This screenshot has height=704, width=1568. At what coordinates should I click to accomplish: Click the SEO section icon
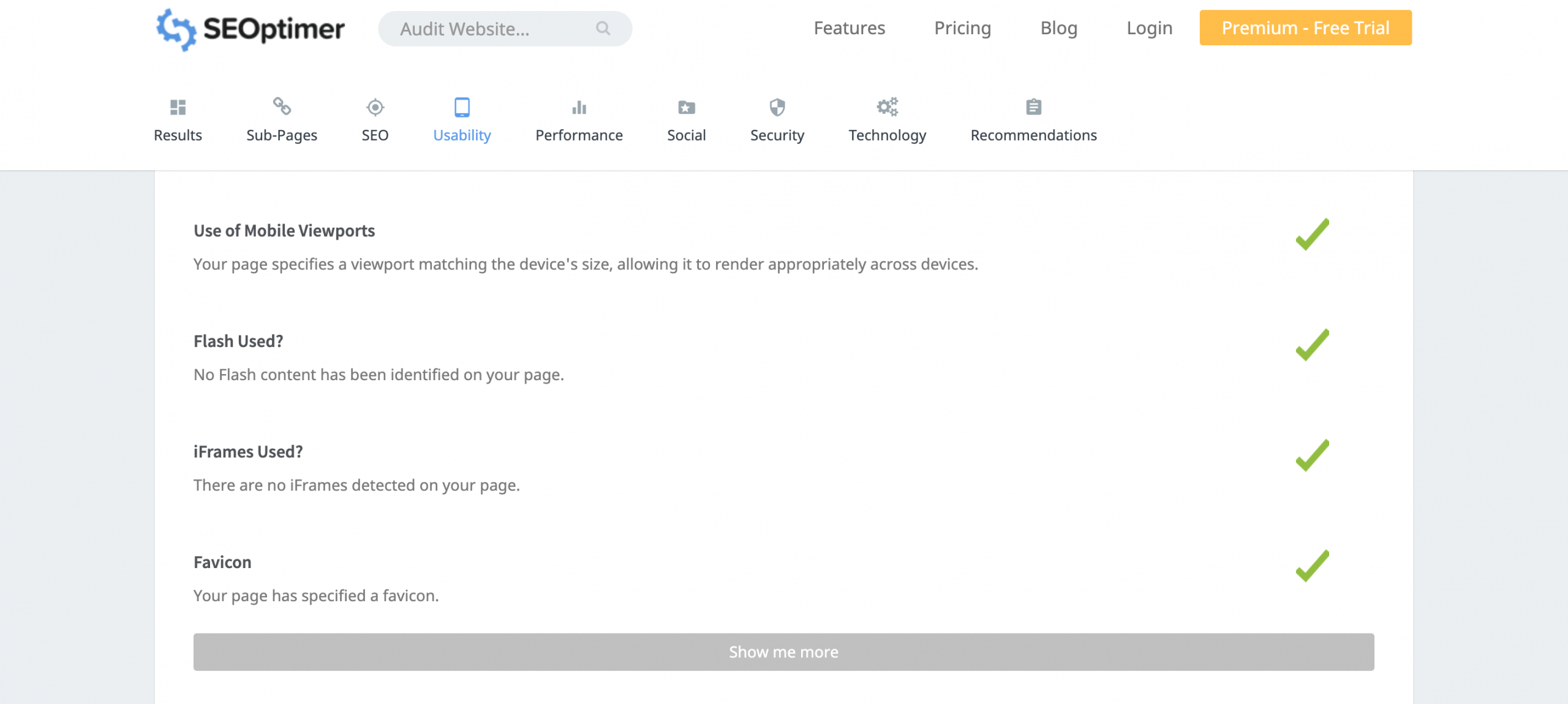[375, 107]
